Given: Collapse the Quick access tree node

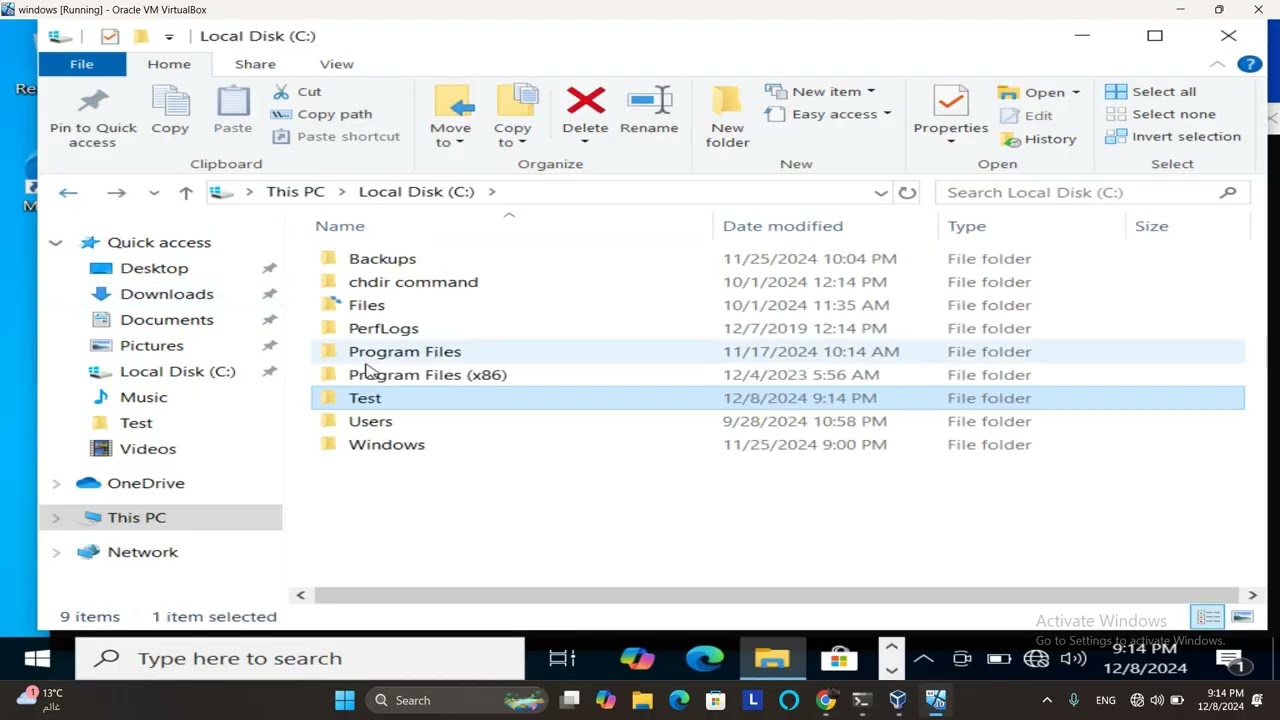Looking at the screenshot, I should click(56, 242).
